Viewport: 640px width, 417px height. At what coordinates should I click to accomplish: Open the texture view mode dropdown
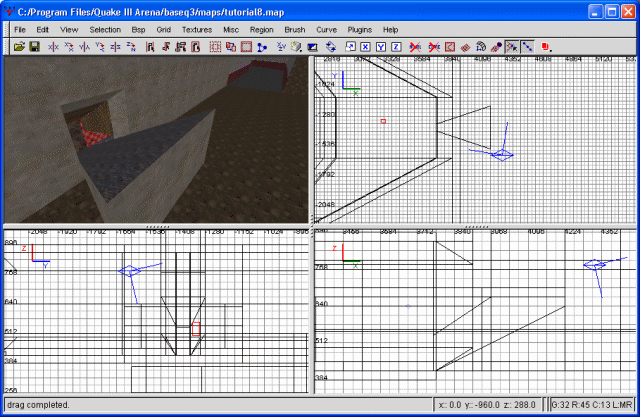pos(297,47)
